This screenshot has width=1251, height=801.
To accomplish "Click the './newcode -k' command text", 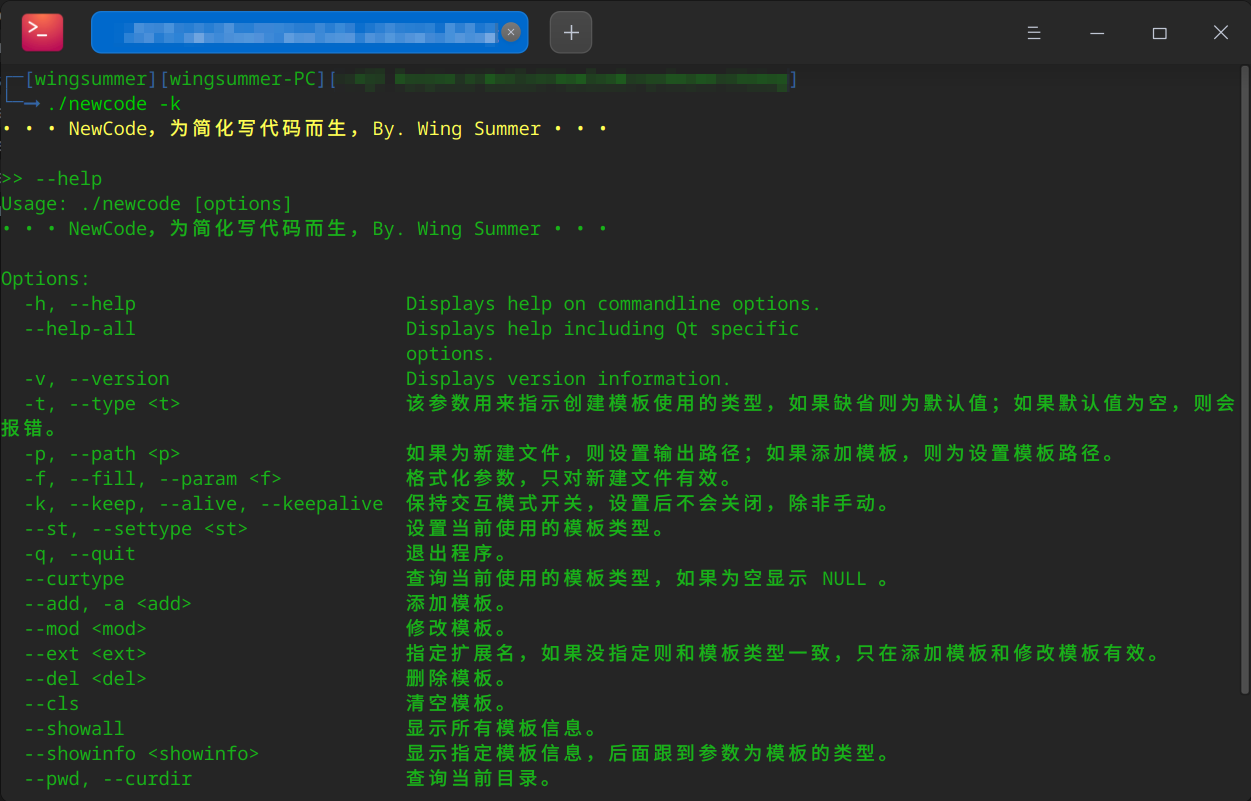I will click(x=114, y=104).
